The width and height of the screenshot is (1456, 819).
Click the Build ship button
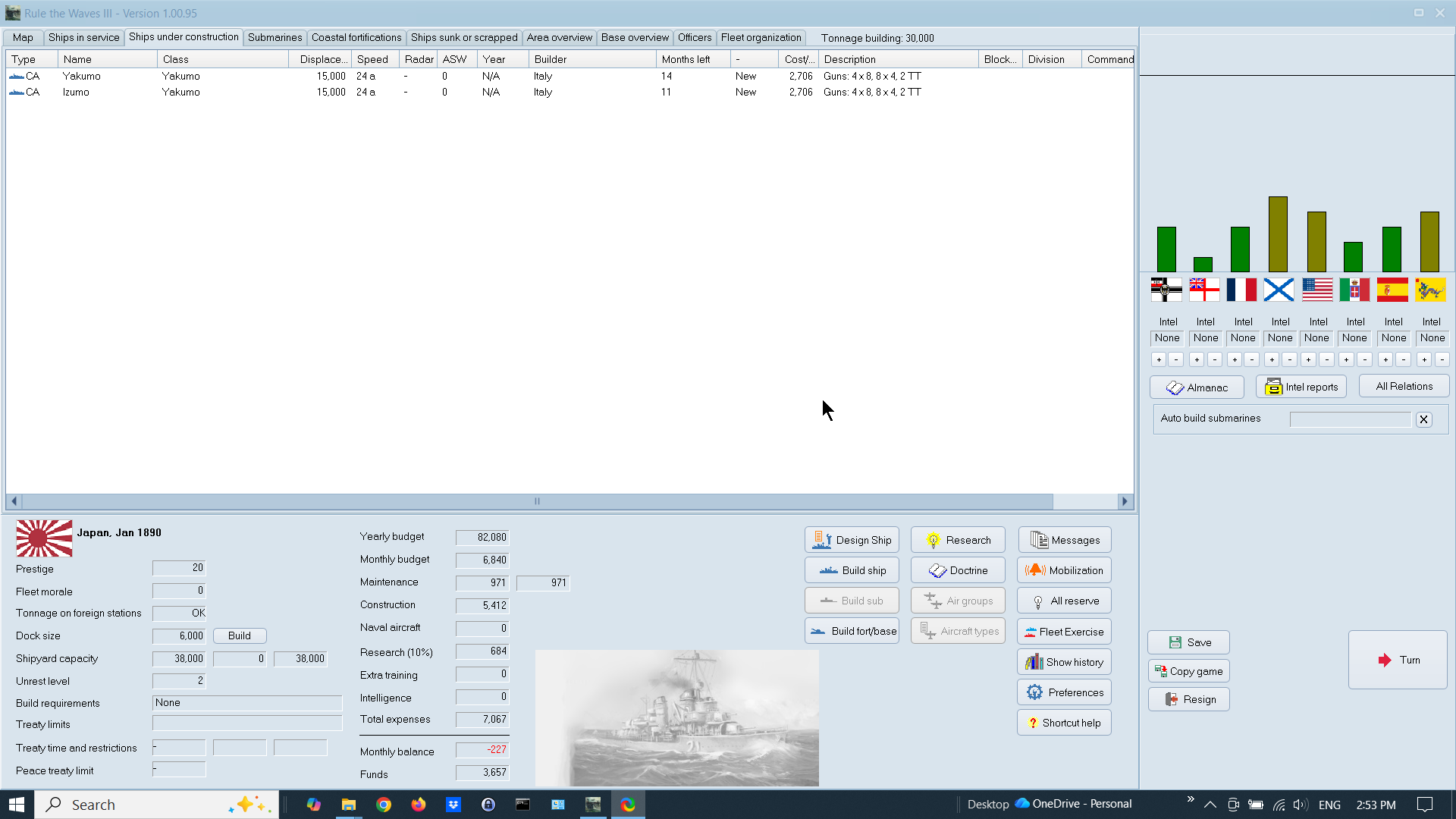(x=852, y=570)
